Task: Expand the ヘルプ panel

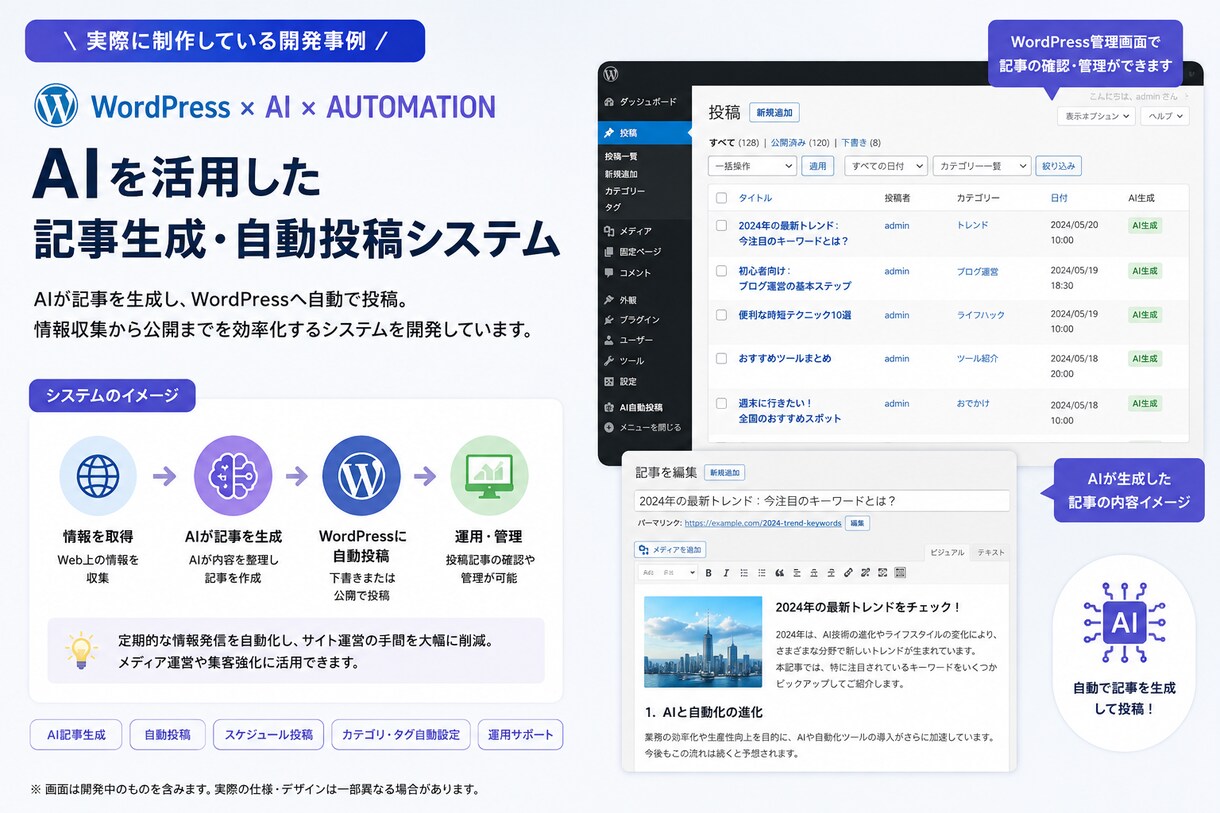Action: (1165, 116)
